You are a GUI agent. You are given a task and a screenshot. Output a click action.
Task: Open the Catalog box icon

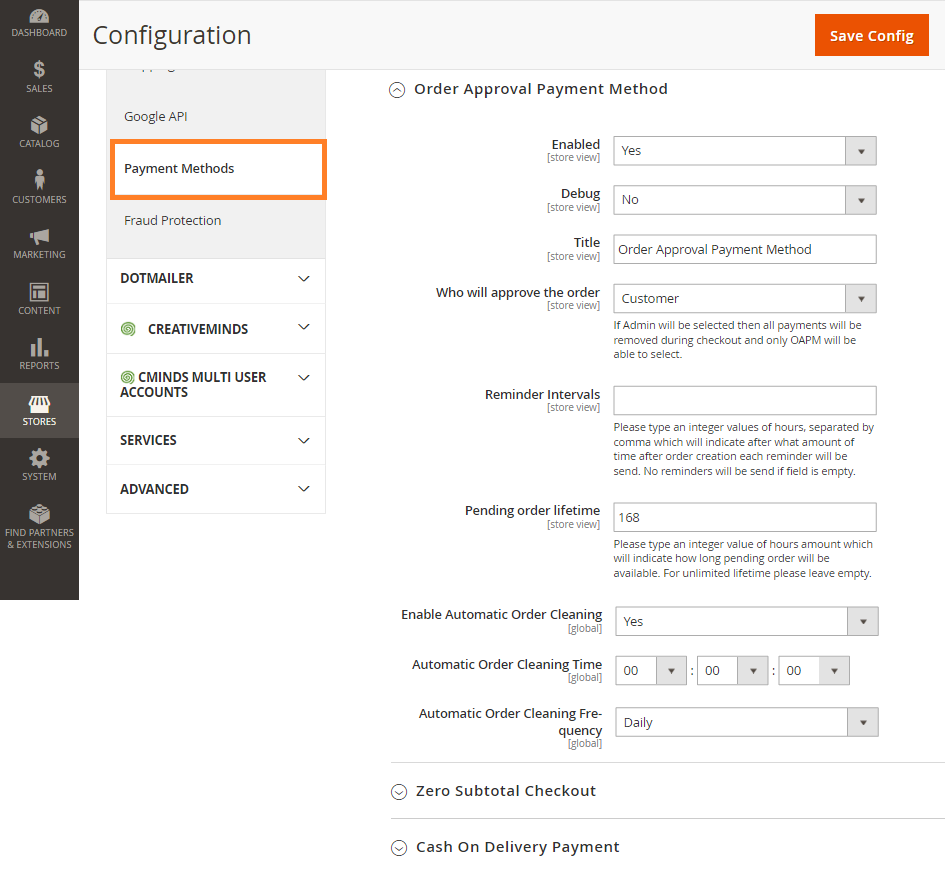tap(39, 125)
